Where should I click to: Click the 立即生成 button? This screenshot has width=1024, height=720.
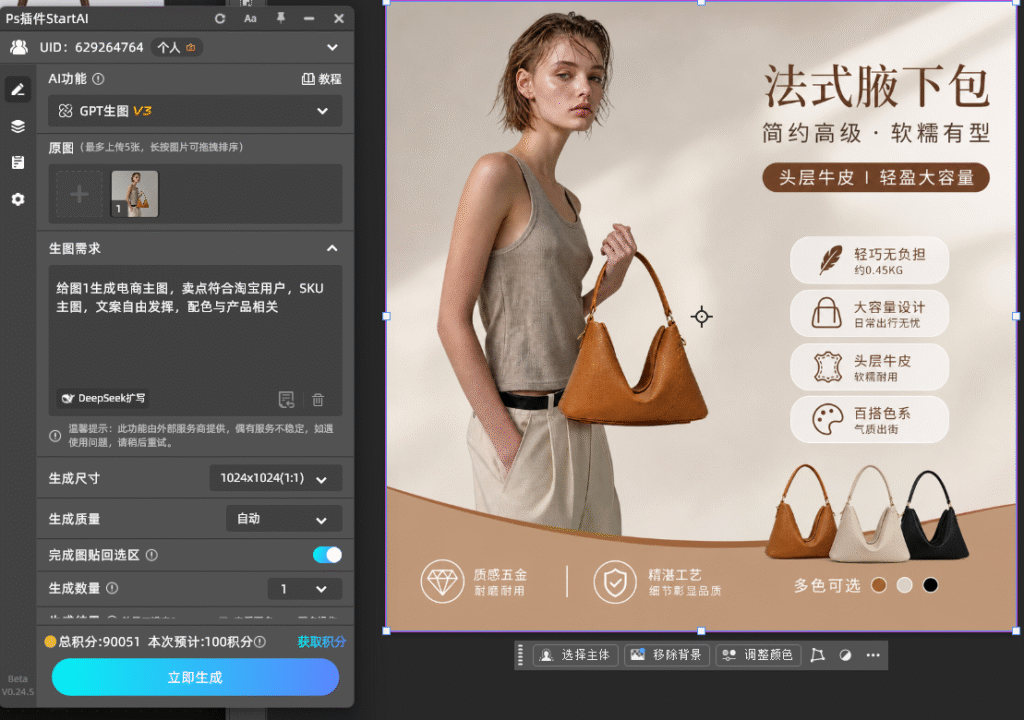pyautogui.click(x=195, y=678)
